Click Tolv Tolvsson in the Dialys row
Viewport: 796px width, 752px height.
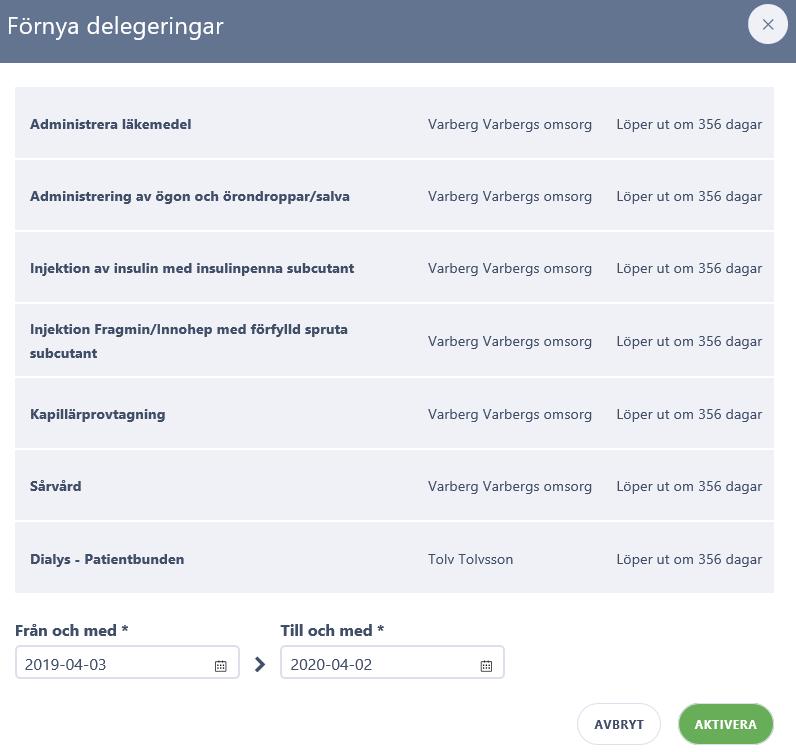tap(470, 559)
